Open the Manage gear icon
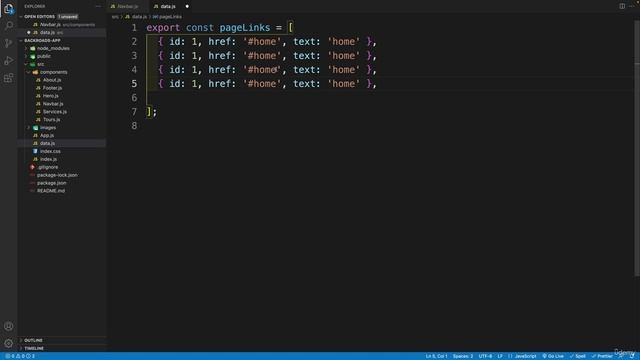 pos(9,344)
